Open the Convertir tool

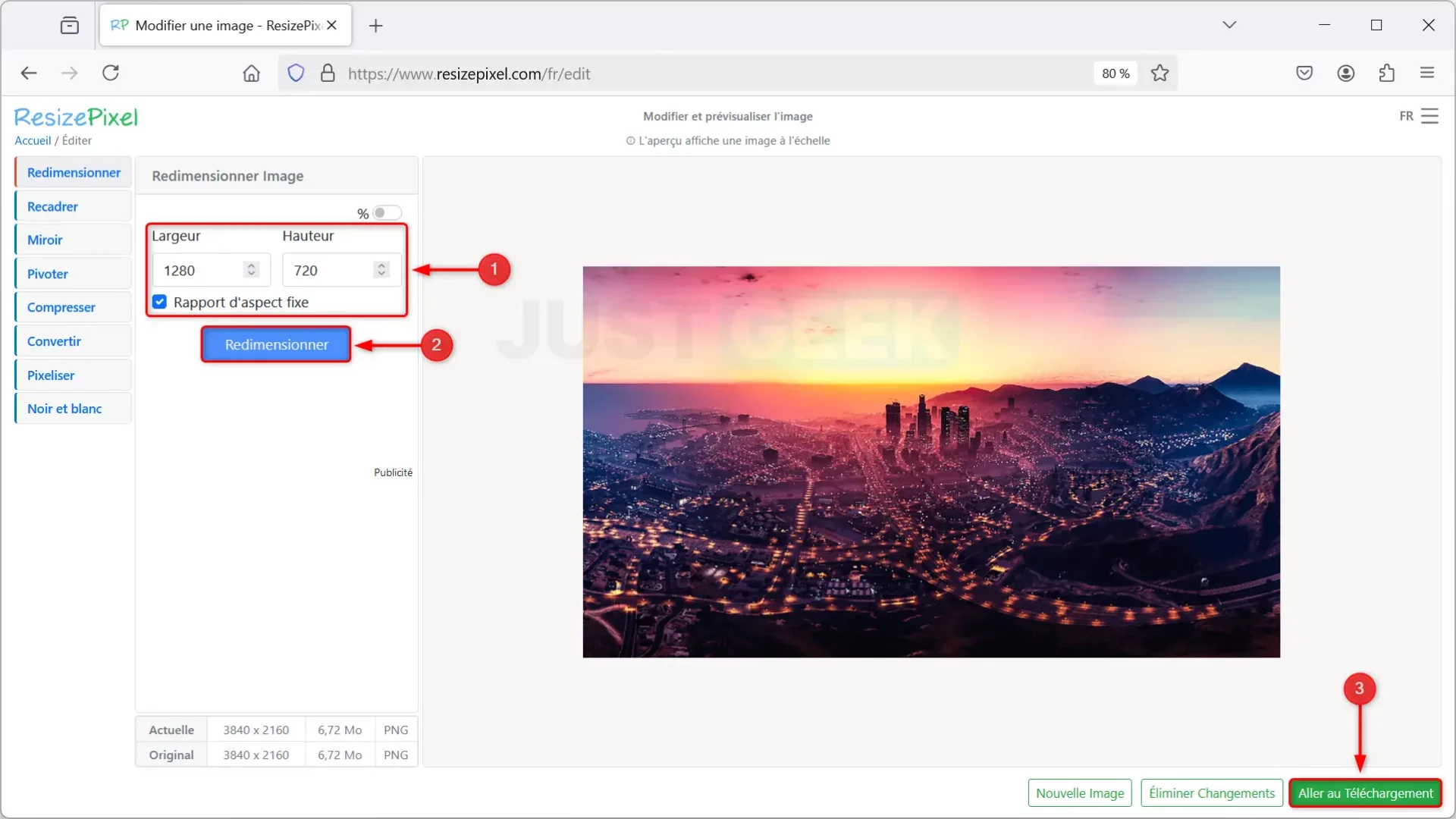(74, 341)
